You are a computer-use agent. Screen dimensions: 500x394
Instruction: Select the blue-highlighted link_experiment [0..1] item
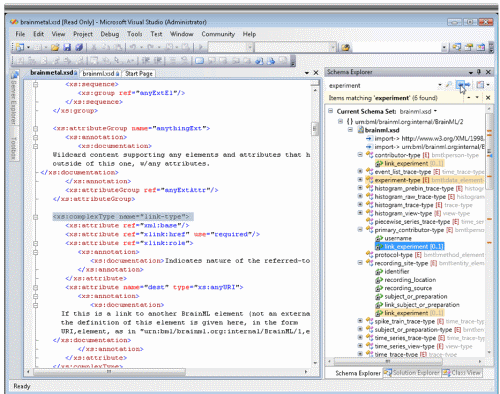click(x=410, y=246)
